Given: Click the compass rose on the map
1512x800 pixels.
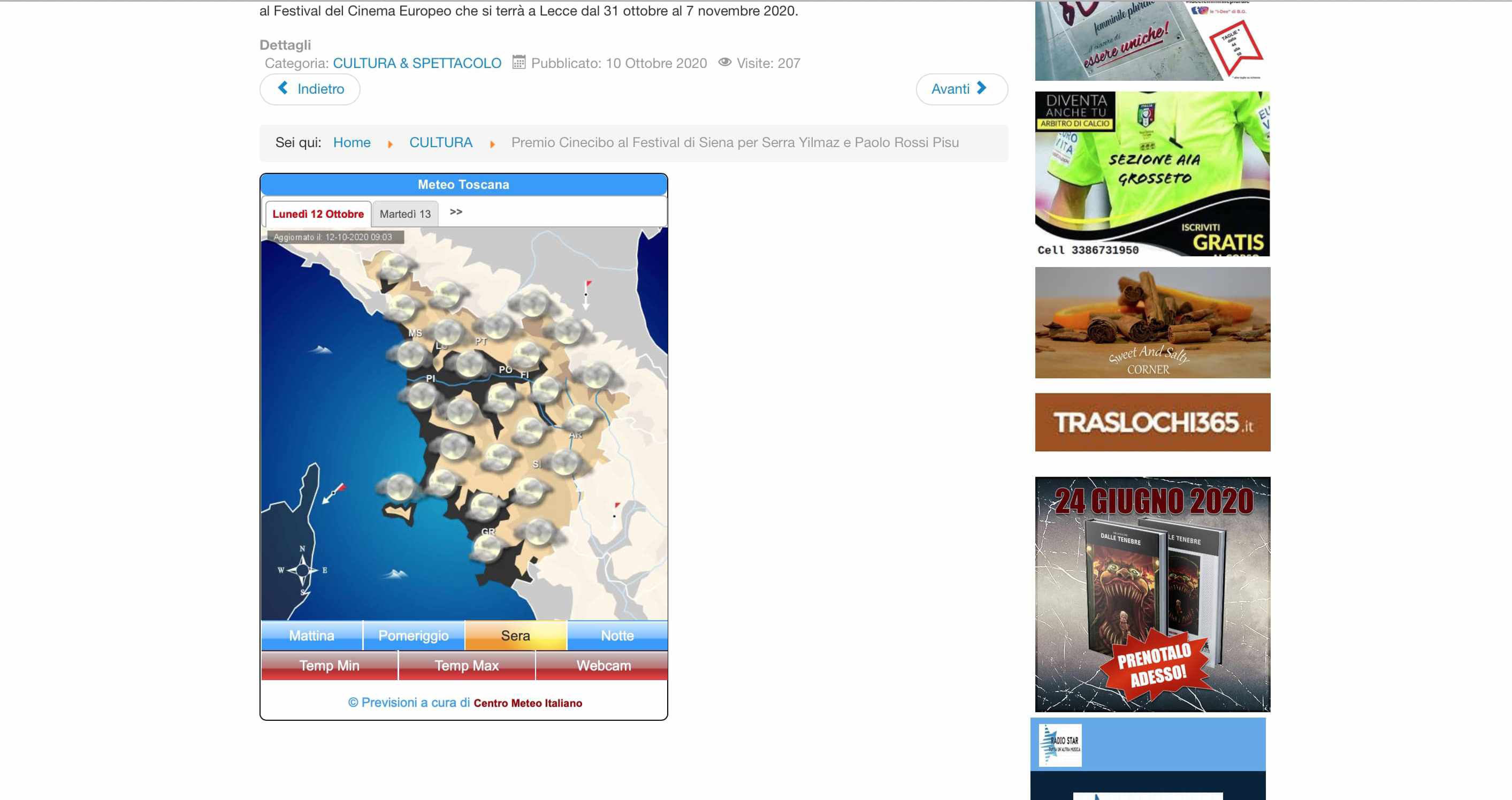Looking at the screenshot, I should 302,570.
